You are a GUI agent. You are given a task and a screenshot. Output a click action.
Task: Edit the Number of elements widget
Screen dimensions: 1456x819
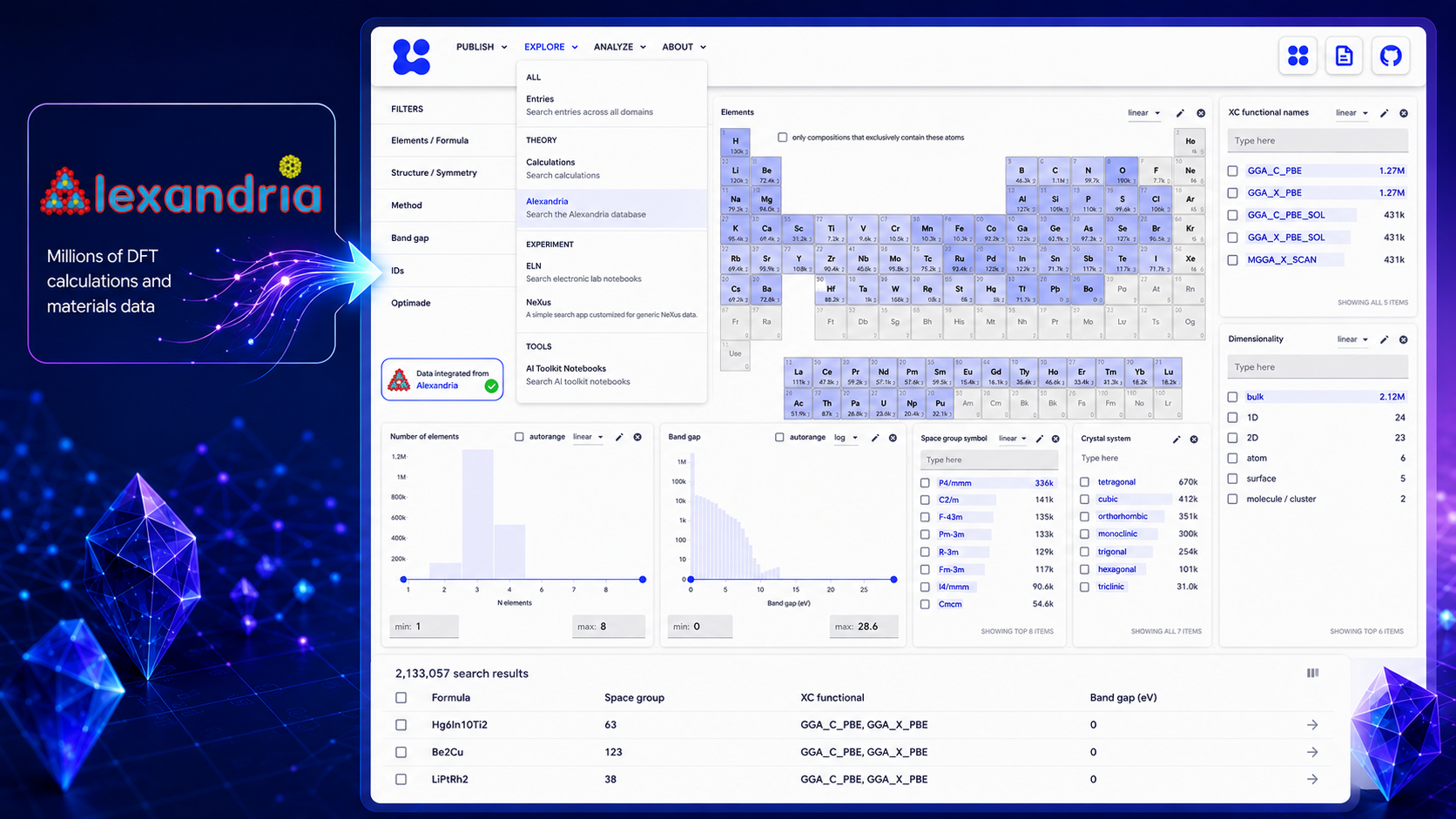(619, 437)
